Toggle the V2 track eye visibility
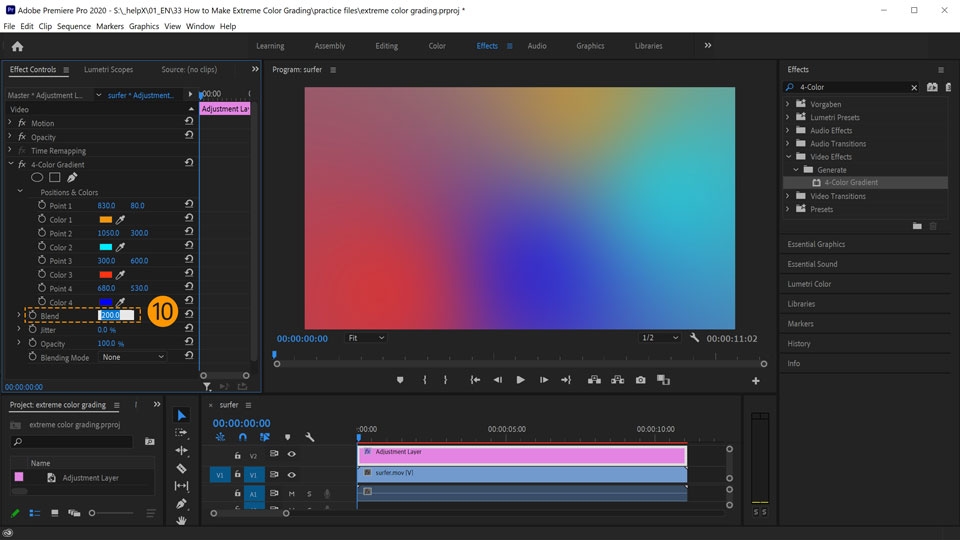This screenshot has width=960, height=540. 292,455
